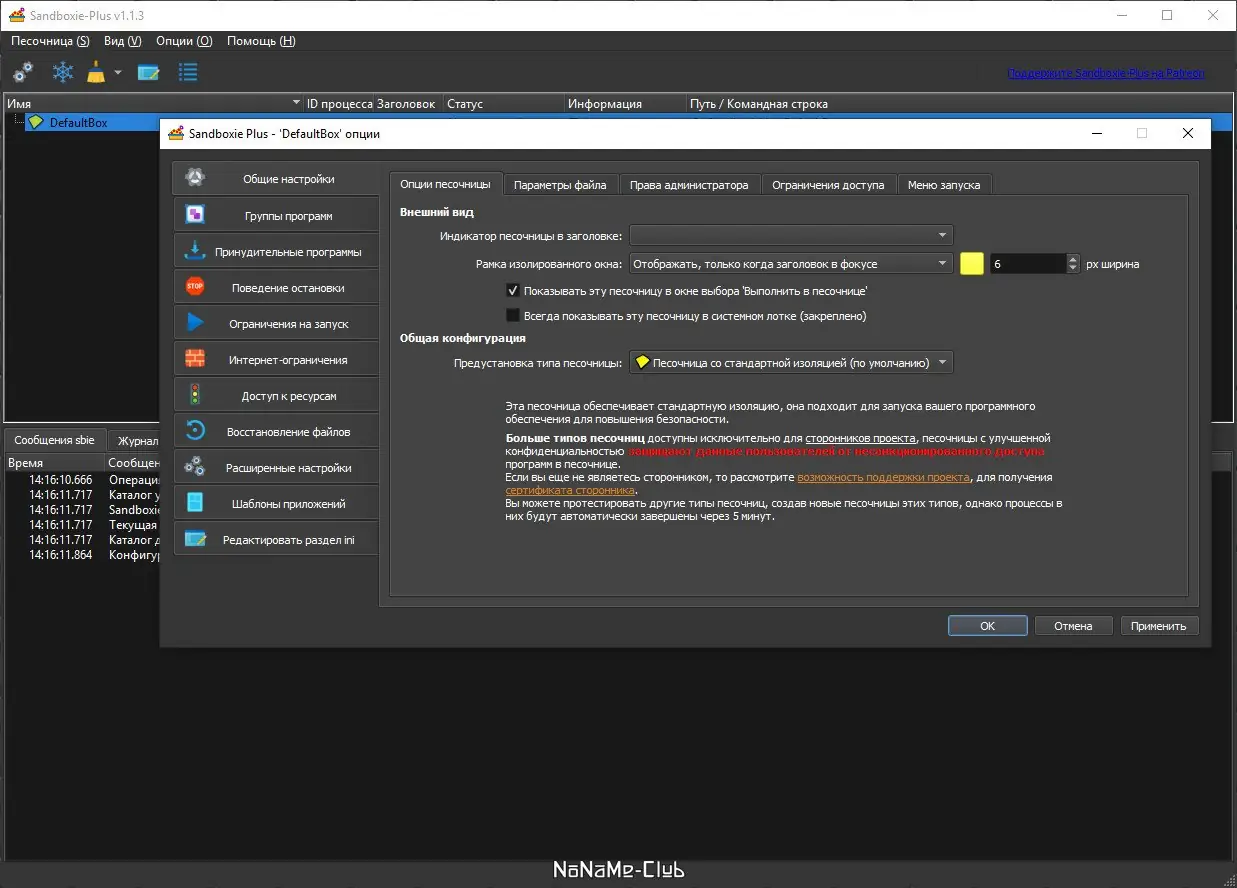Select the Журнал tab in bottom panel

(135, 441)
